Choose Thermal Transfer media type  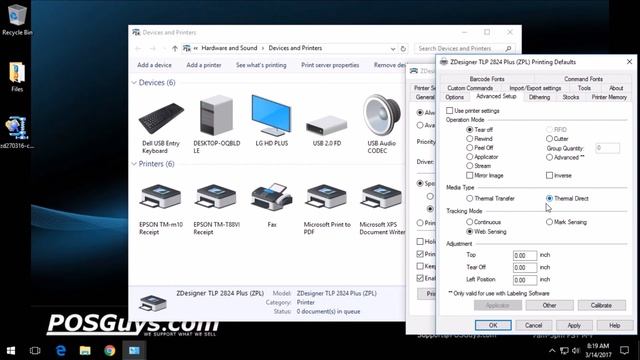[x=469, y=198]
